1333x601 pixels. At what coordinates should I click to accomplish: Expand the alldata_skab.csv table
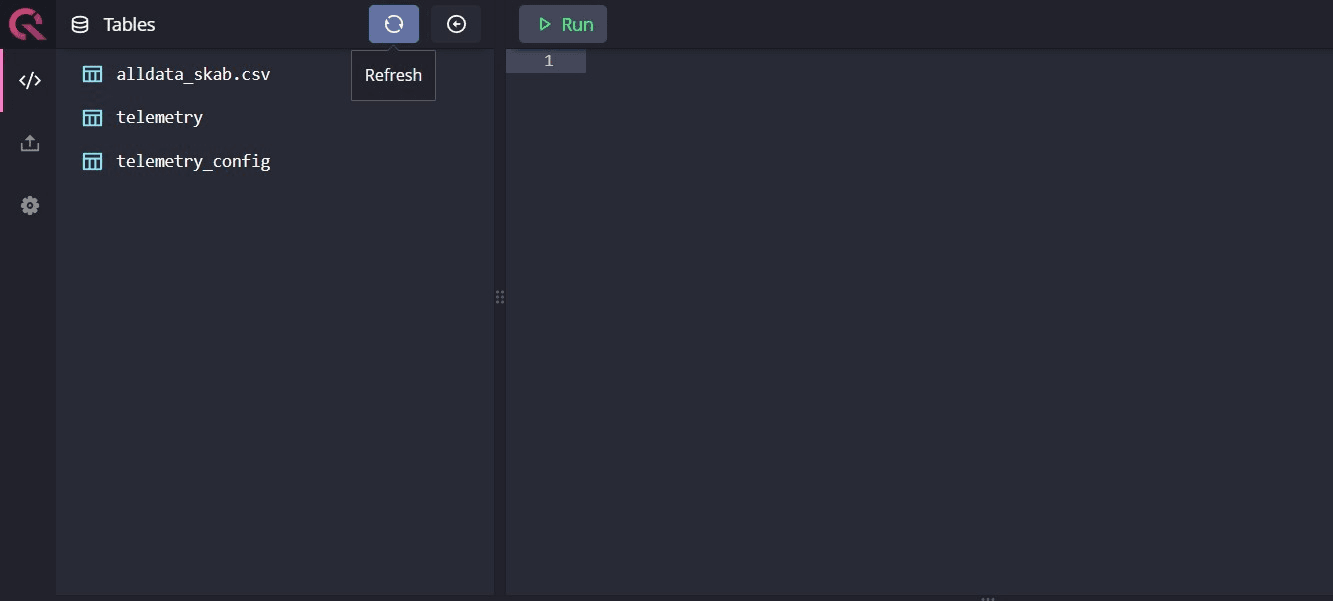pyautogui.click(x=193, y=74)
